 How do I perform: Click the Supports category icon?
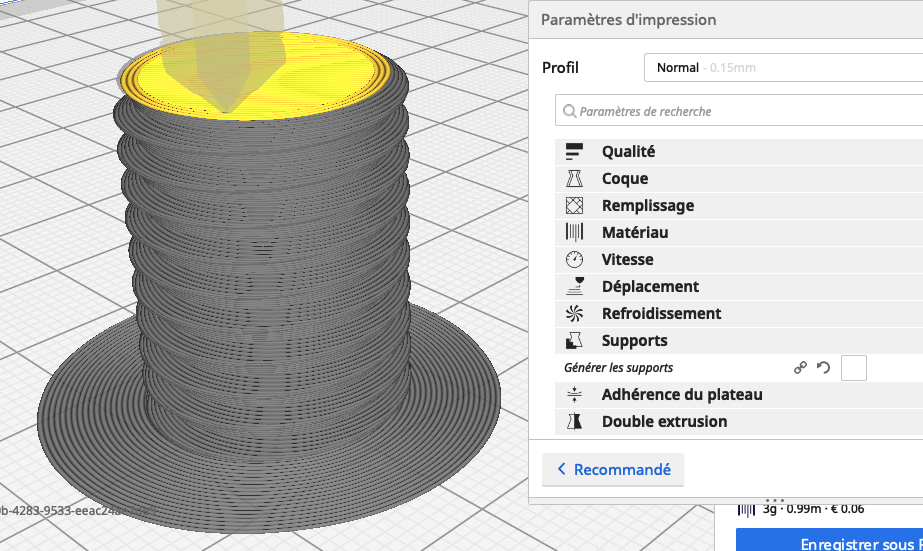coord(574,340)
